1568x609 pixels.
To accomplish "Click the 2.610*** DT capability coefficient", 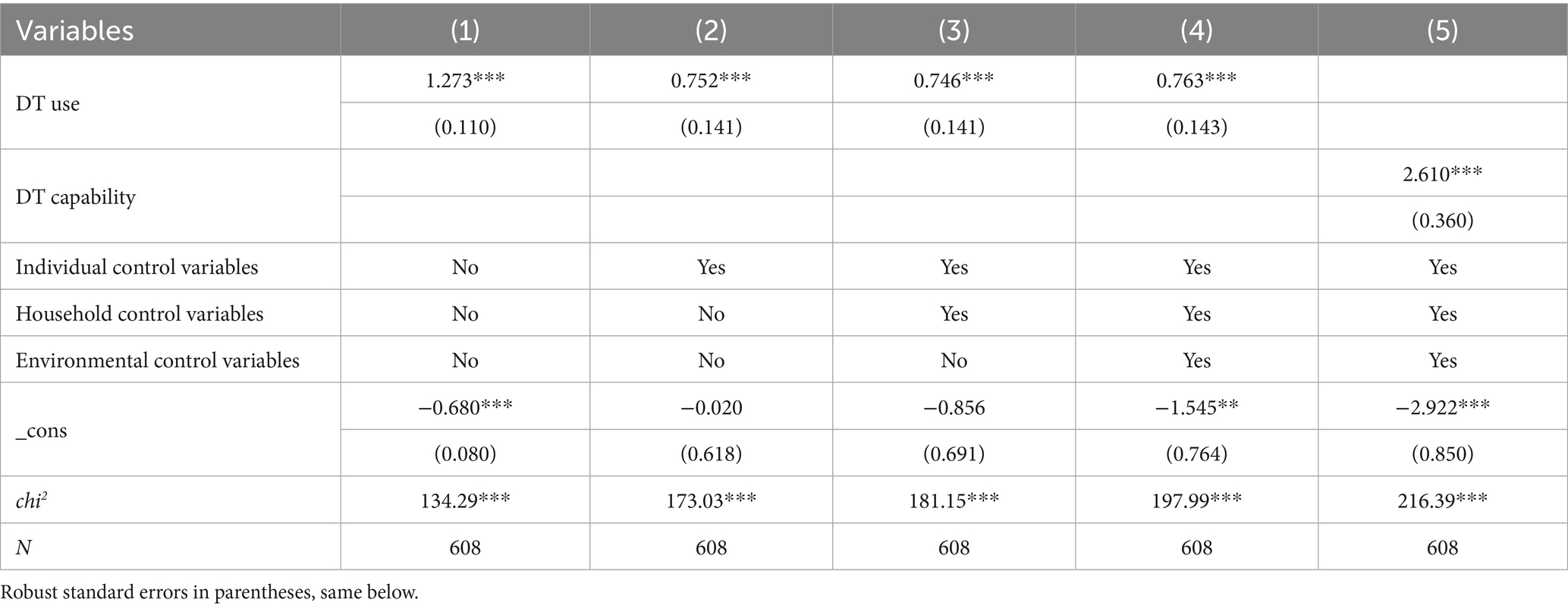I will (x=1442, y=173).
